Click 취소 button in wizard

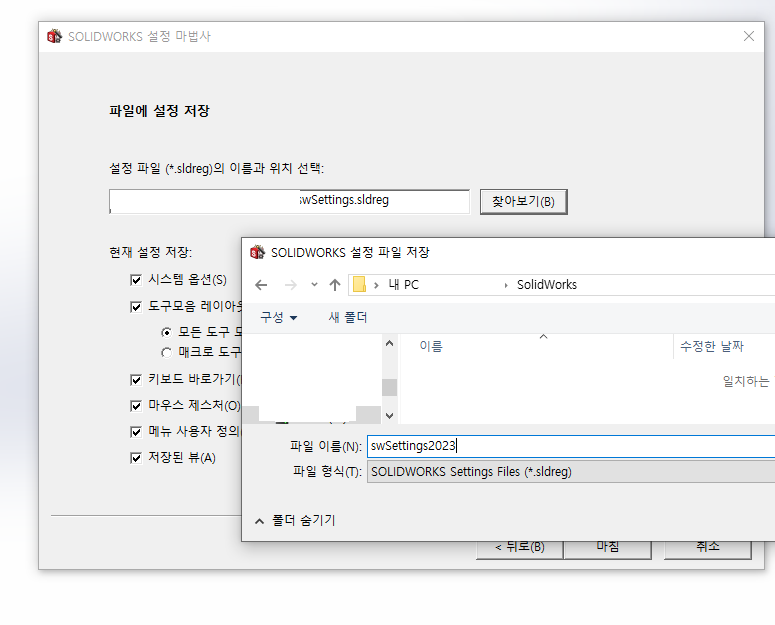tap(708, 550)
